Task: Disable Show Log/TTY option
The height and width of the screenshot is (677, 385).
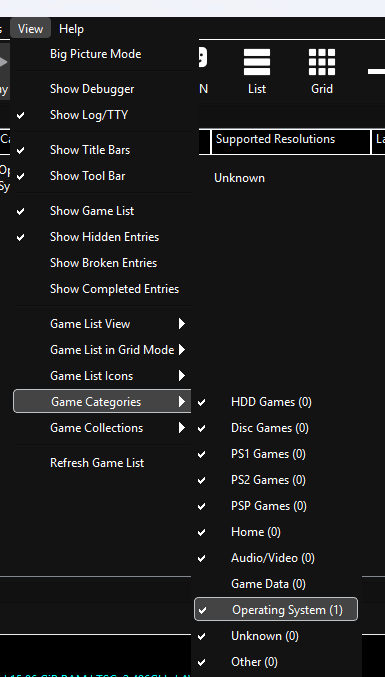Action: [102, 115]
